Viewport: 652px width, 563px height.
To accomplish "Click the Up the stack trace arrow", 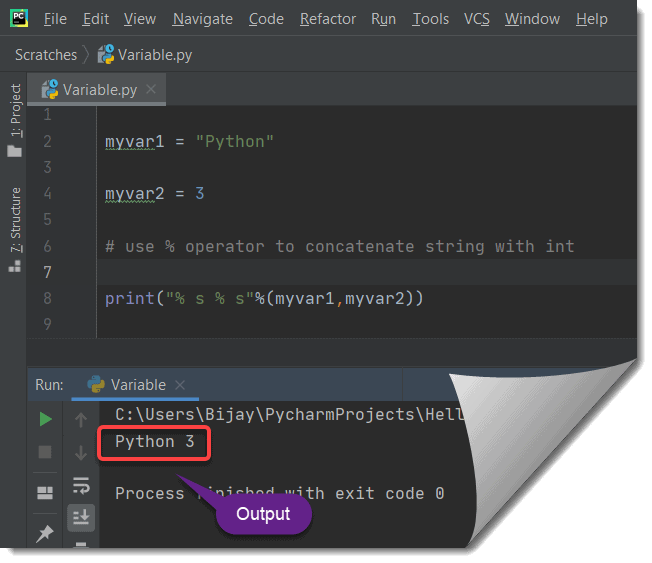I will (81, 420).
